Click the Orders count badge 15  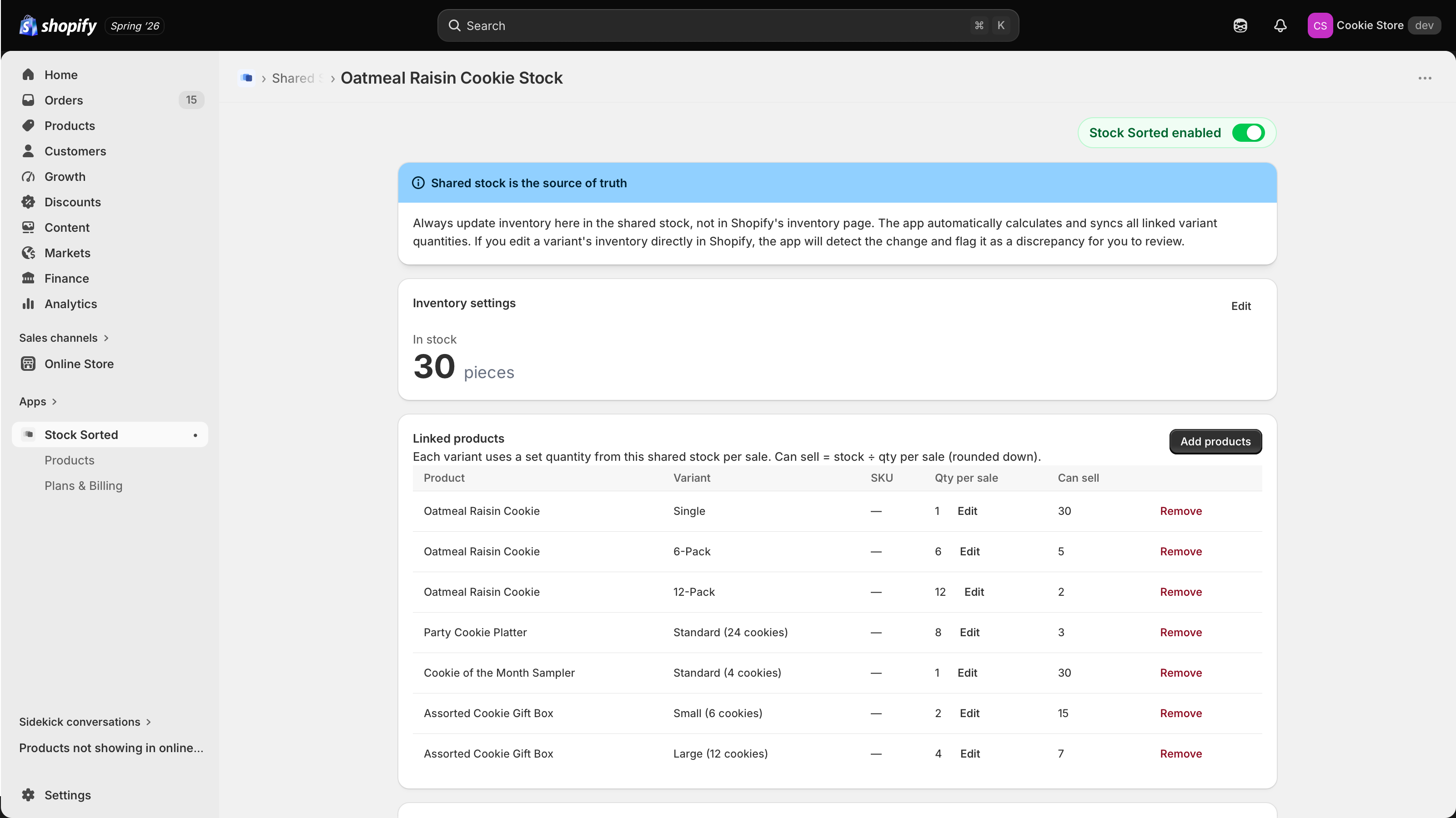click(x=191, y=100)
